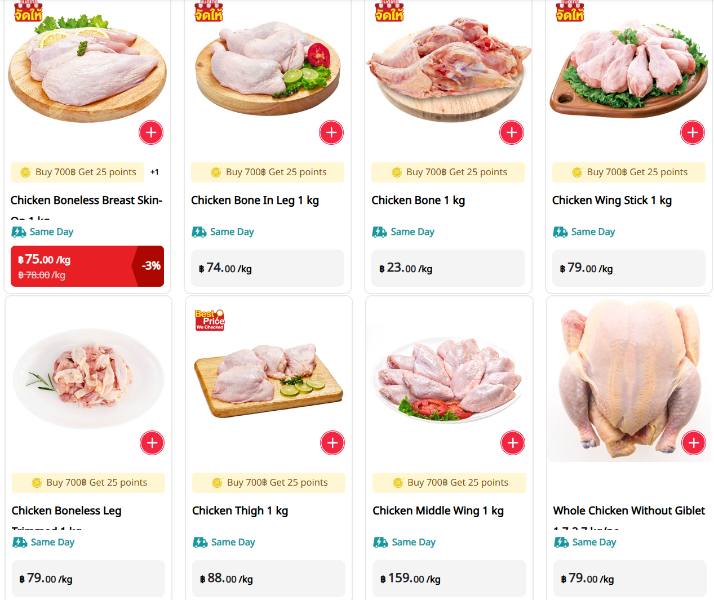Add Chicken Middle Wing to cart

513,442
